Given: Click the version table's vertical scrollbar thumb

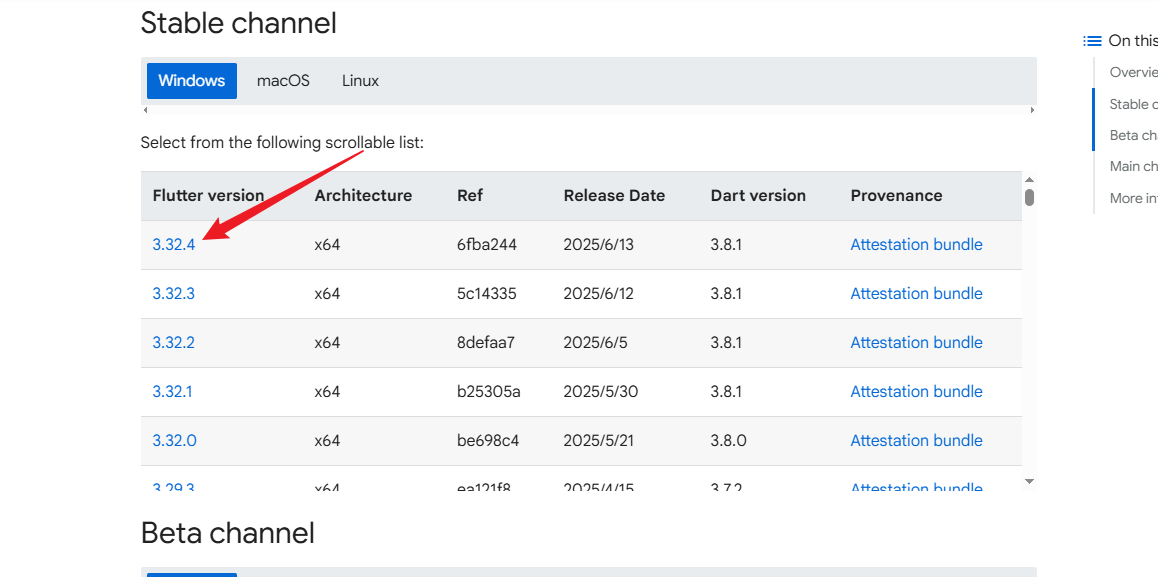Looking at the screenshot, I should 1029,197.
